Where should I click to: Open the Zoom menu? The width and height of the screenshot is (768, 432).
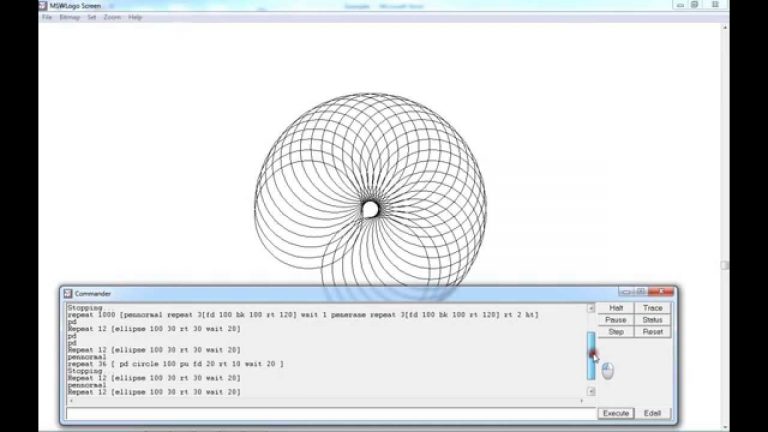pyautogui.click(x=112, y=17)
